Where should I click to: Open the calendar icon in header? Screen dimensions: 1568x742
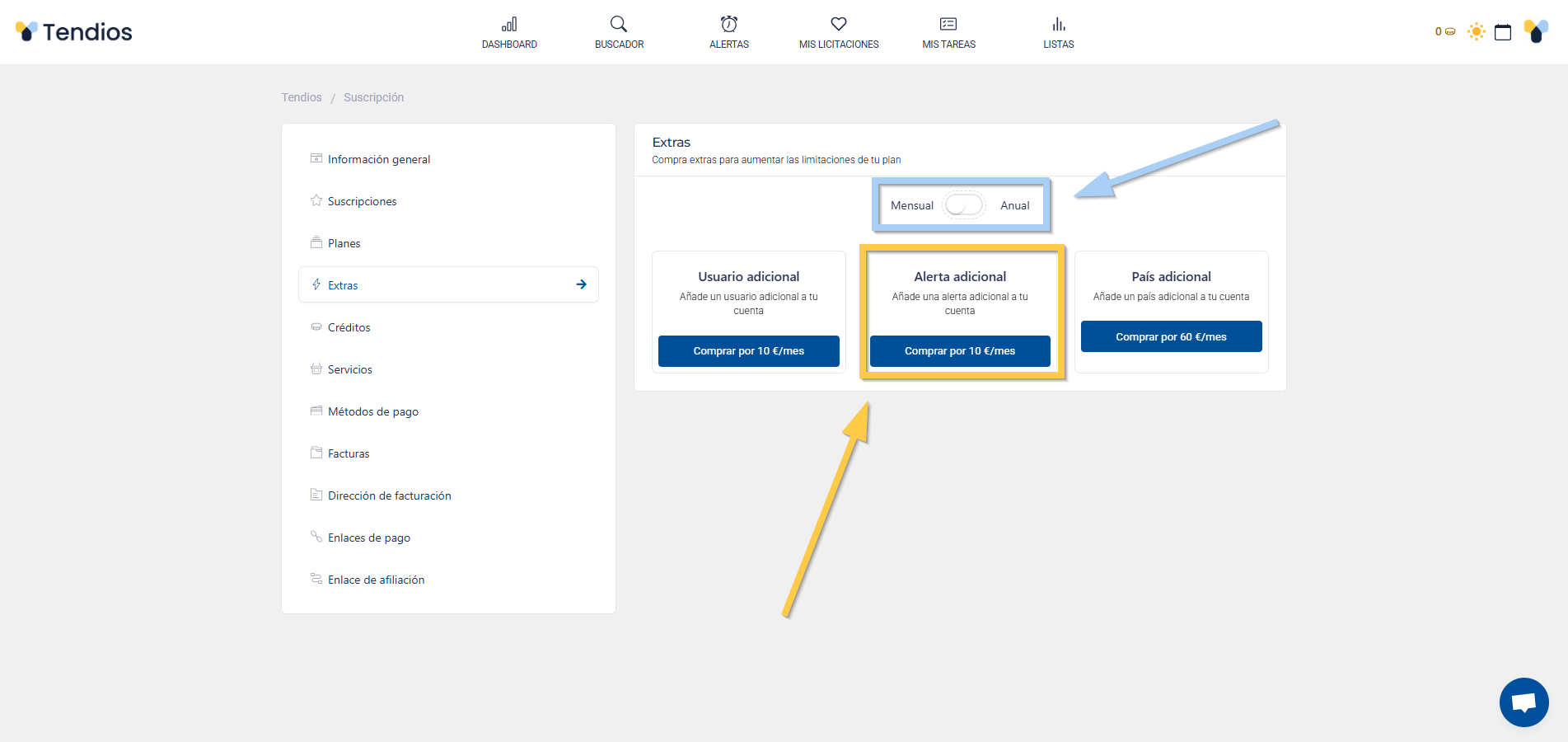click(1503, 32)
